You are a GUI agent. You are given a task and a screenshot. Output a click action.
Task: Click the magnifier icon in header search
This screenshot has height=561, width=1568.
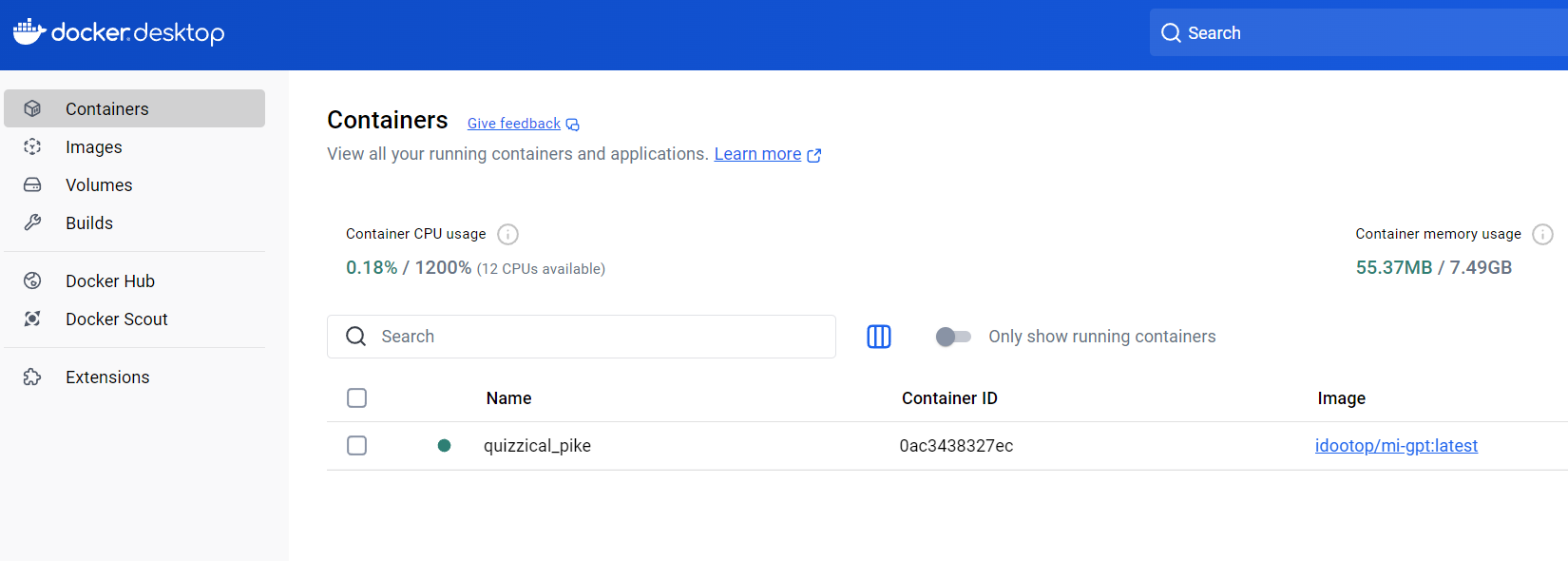[1171, 33]
